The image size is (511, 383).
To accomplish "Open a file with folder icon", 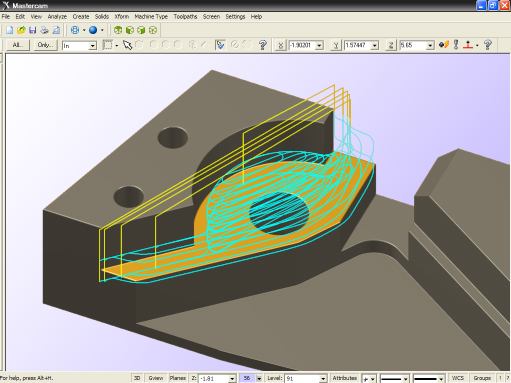I will 21,30.
